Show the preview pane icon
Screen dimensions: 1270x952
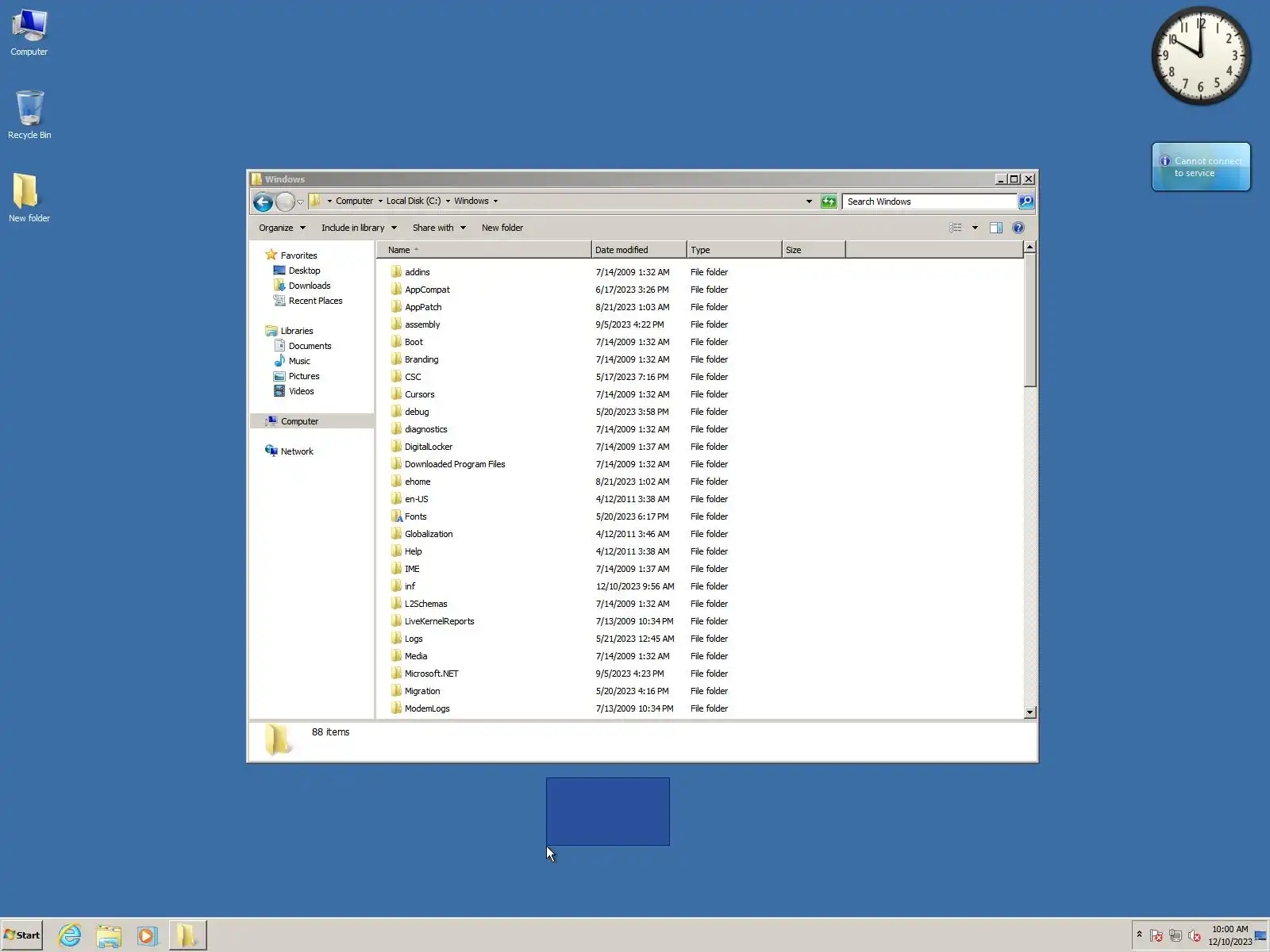pos(996,228)
